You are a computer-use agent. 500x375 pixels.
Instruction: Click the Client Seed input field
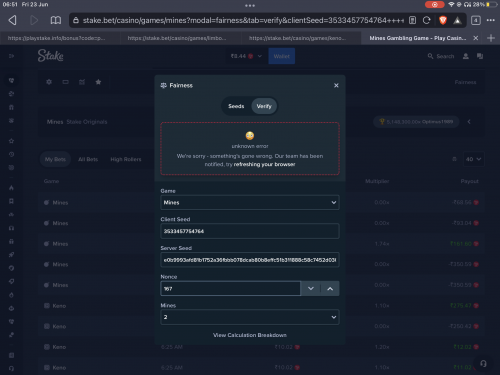coord(250,231)
